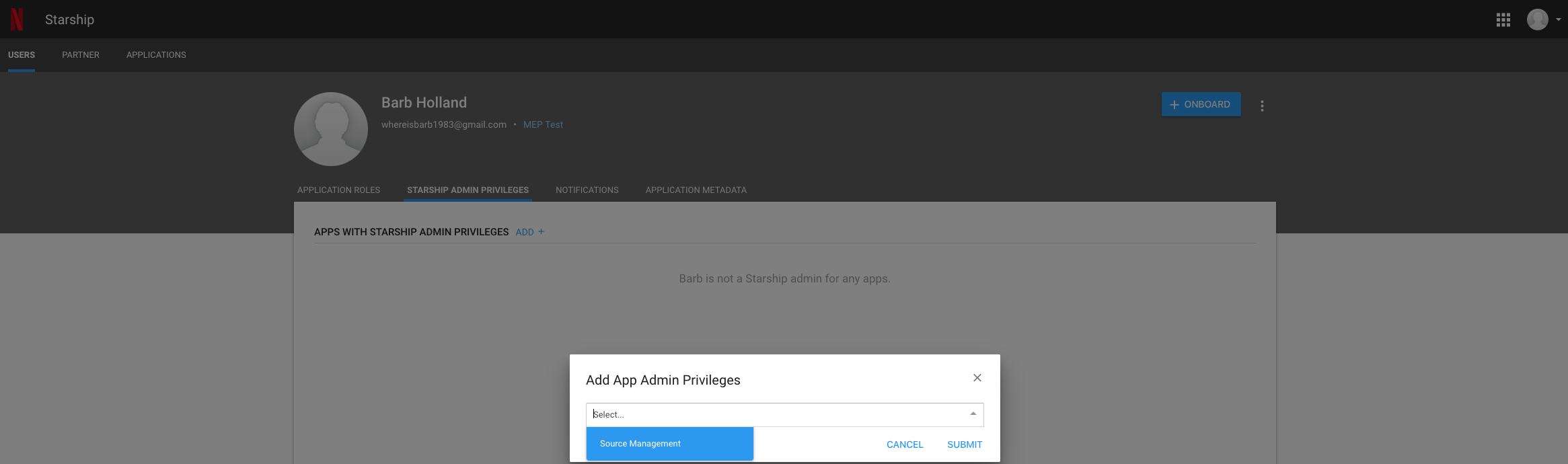Click the whereisbarb1983@gmail.com email text

point(444,125)
